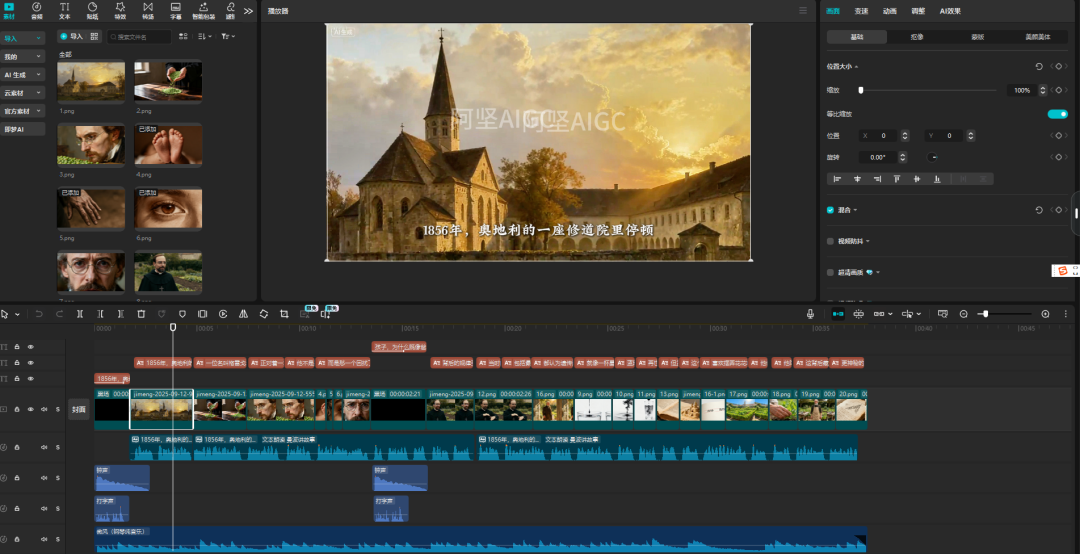Toggle the 等比缩放 uniform scale switch
Image resolution: width=1080 pixels, height=554 pixels.
pyautogui.click(x=1057, y=114)
